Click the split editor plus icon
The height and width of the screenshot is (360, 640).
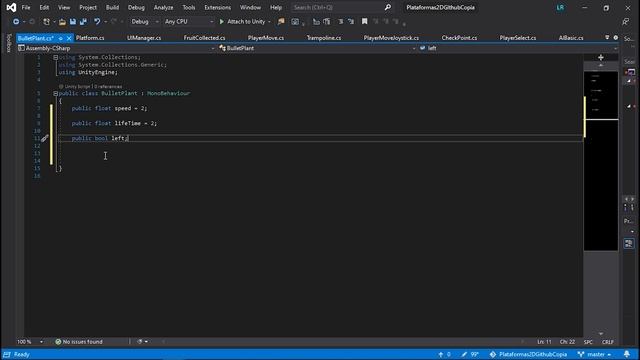[x=600, y=58]
